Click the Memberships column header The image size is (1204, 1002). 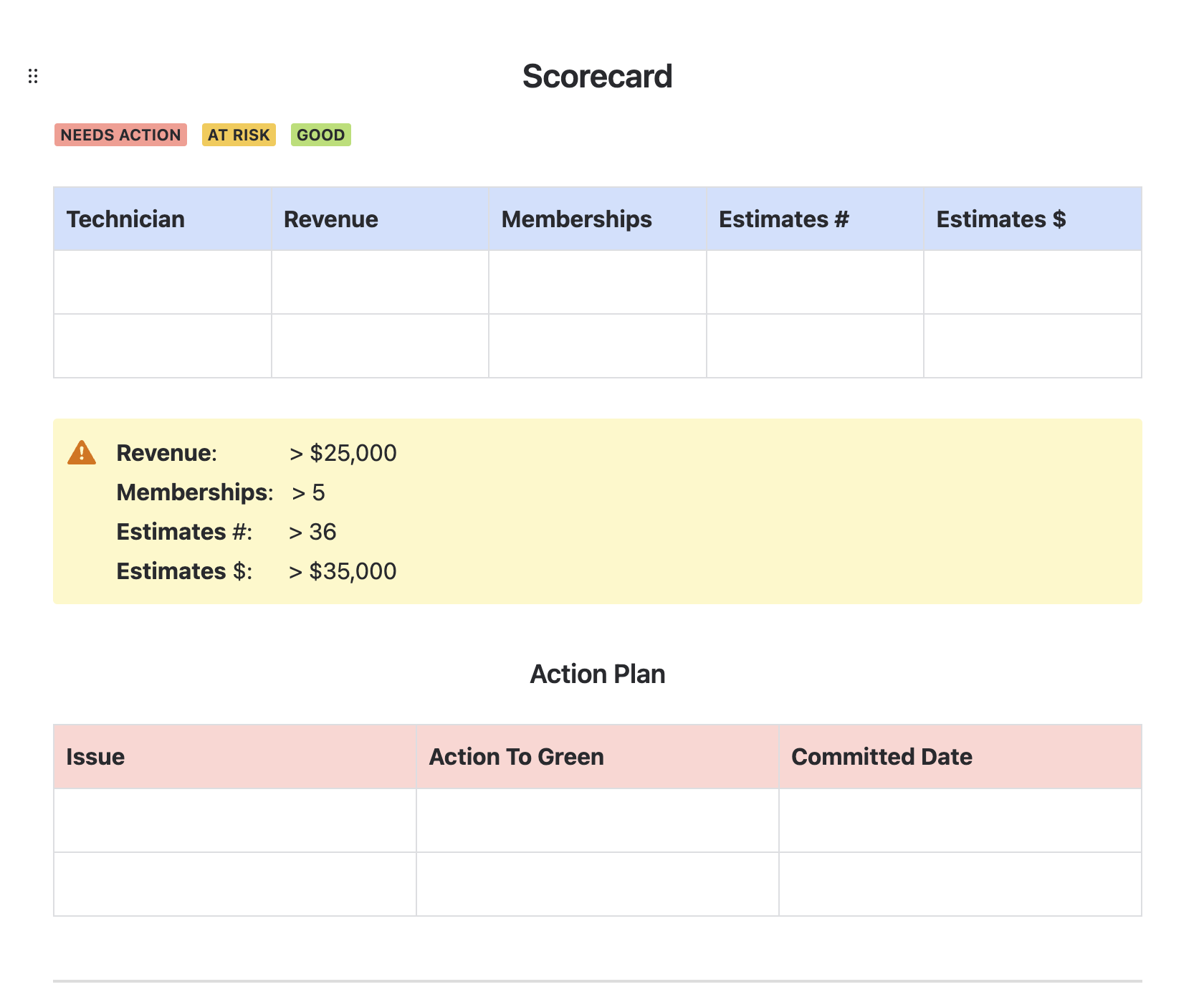coord(576,219)
